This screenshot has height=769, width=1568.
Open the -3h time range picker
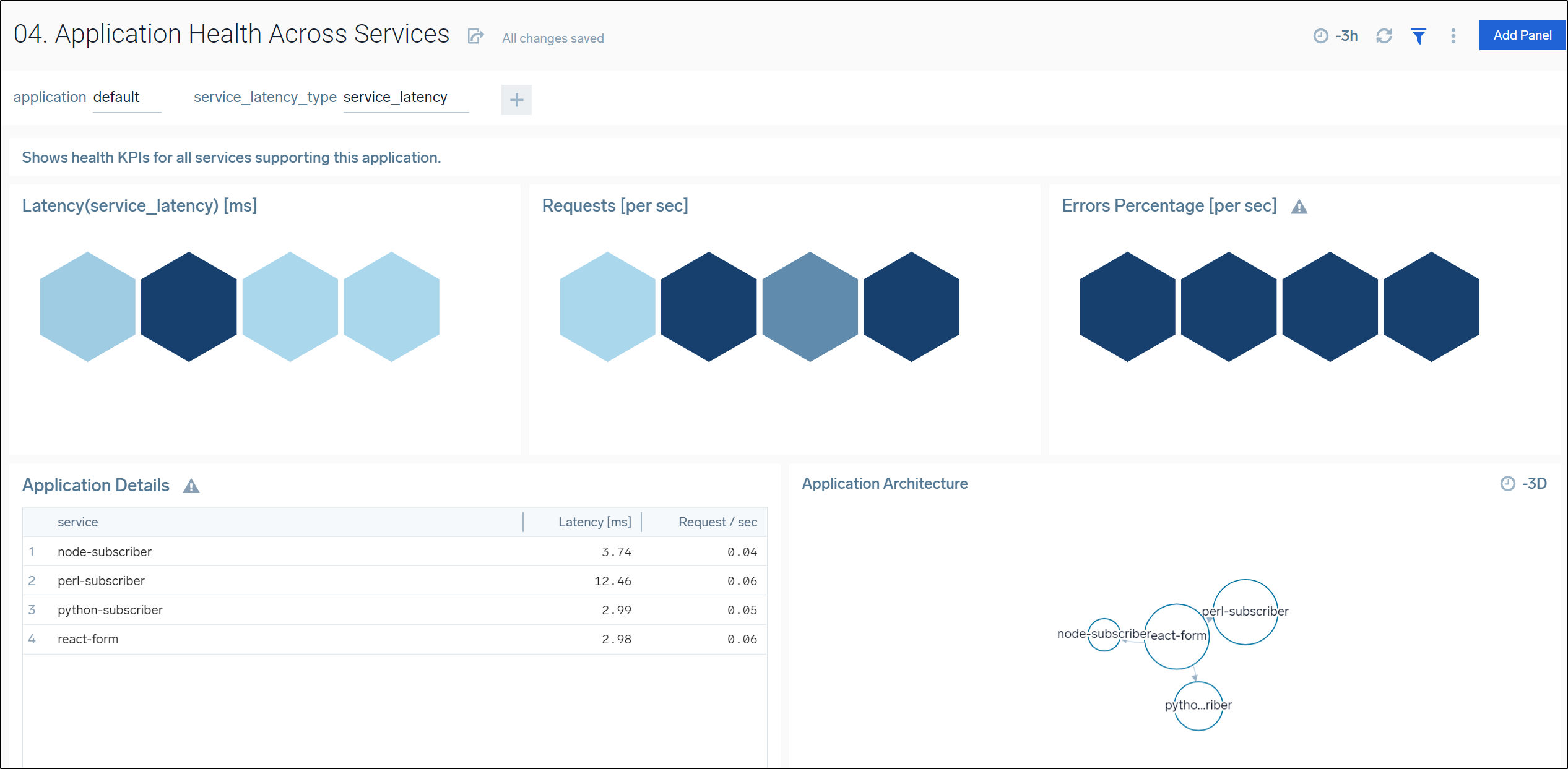[x=1336, y=36]
